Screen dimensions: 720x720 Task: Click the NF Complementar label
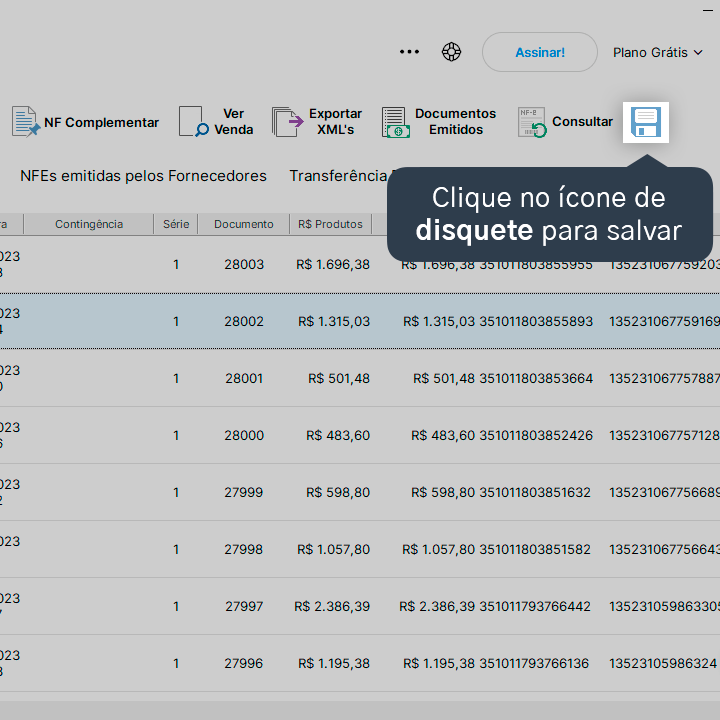101,123
